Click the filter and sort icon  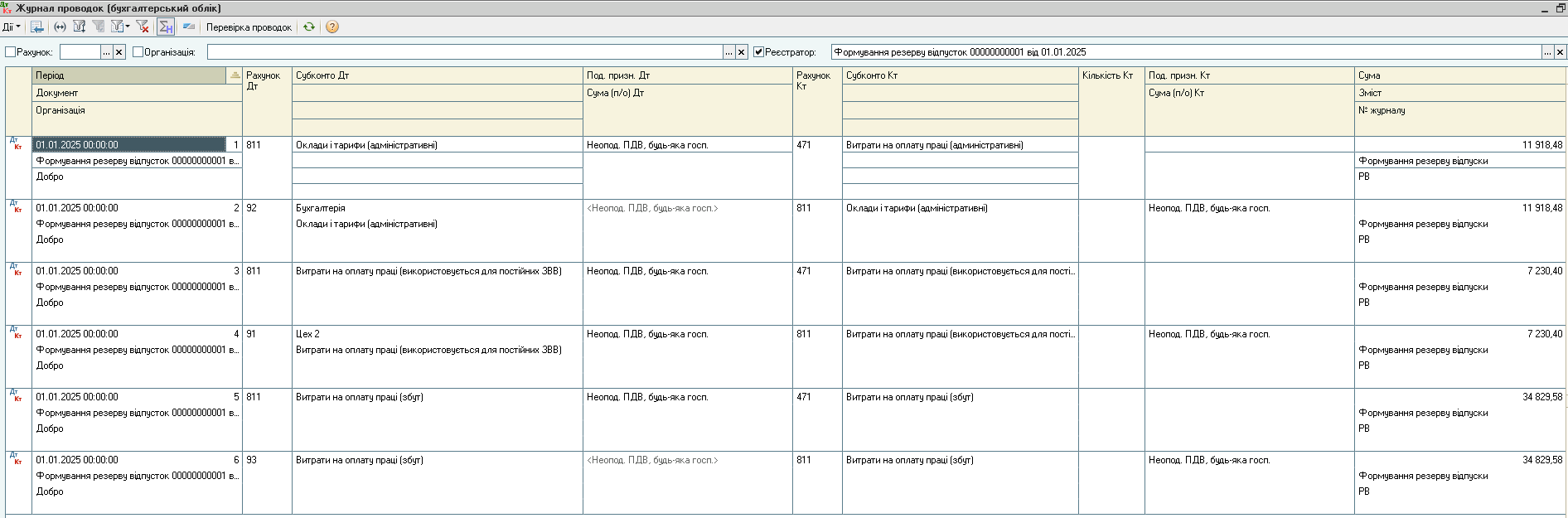(80, 27)
